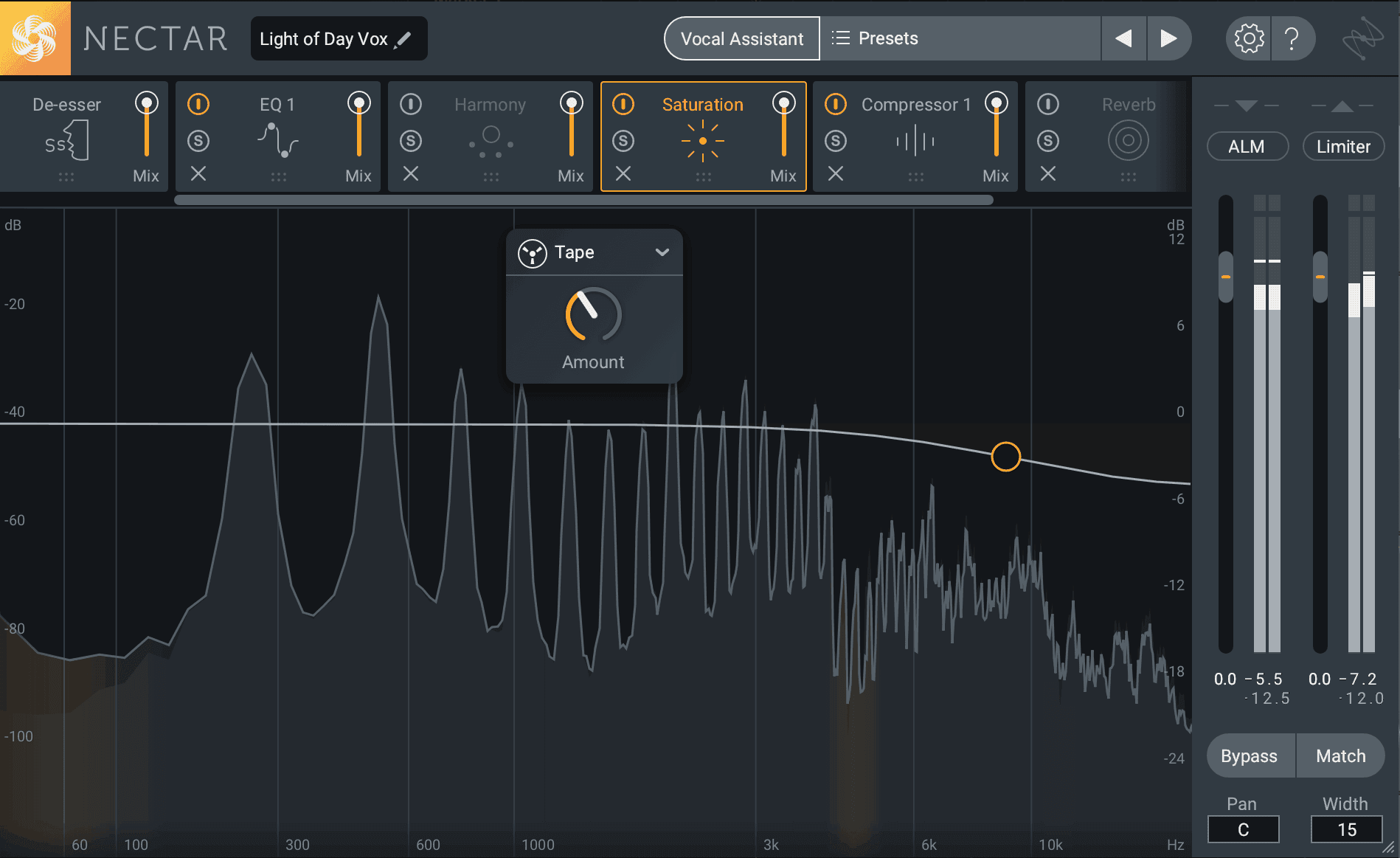Viewport: 1400px width, 858px height.
Task: Enable the Harmony module power
Action: pos(411,104)
